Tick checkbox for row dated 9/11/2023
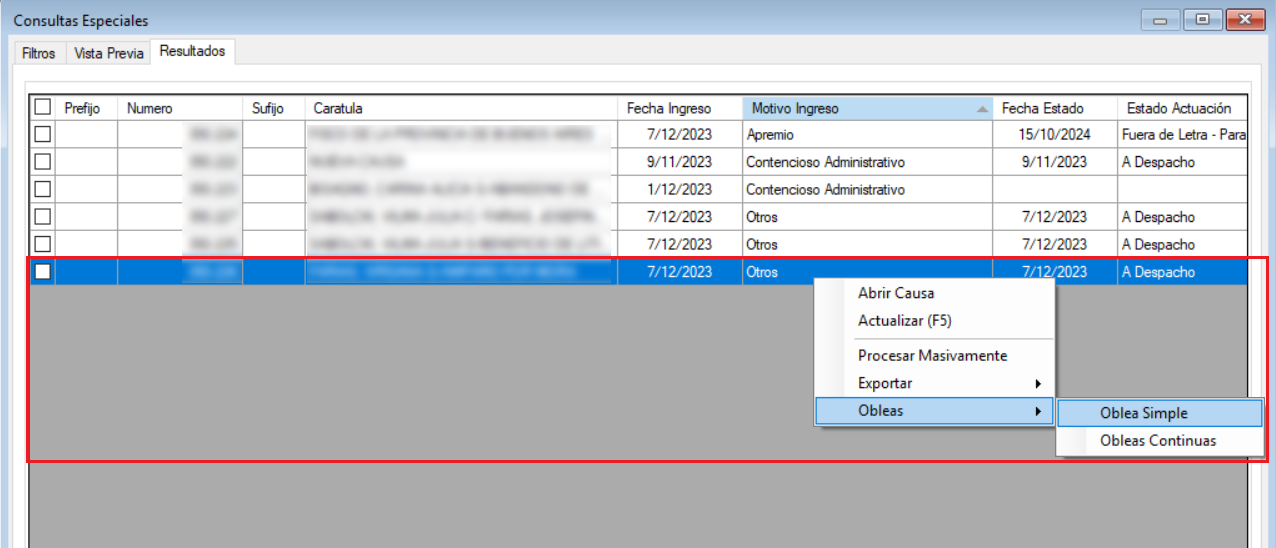This screenshot has height=548, width=1276. [43, 161]
